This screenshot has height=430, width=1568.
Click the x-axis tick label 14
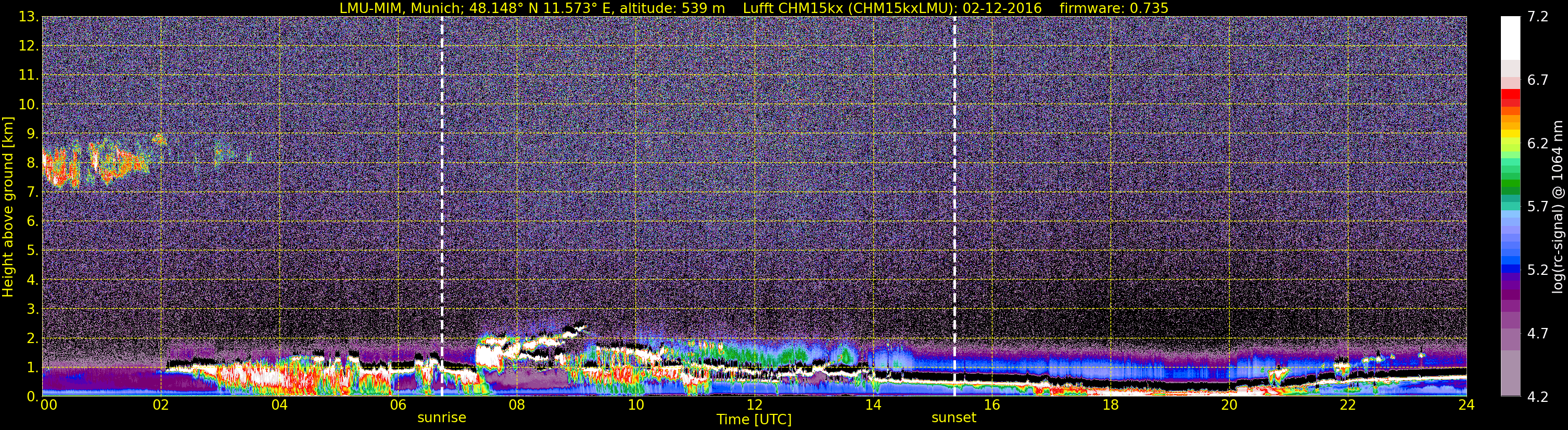point(873,405)
